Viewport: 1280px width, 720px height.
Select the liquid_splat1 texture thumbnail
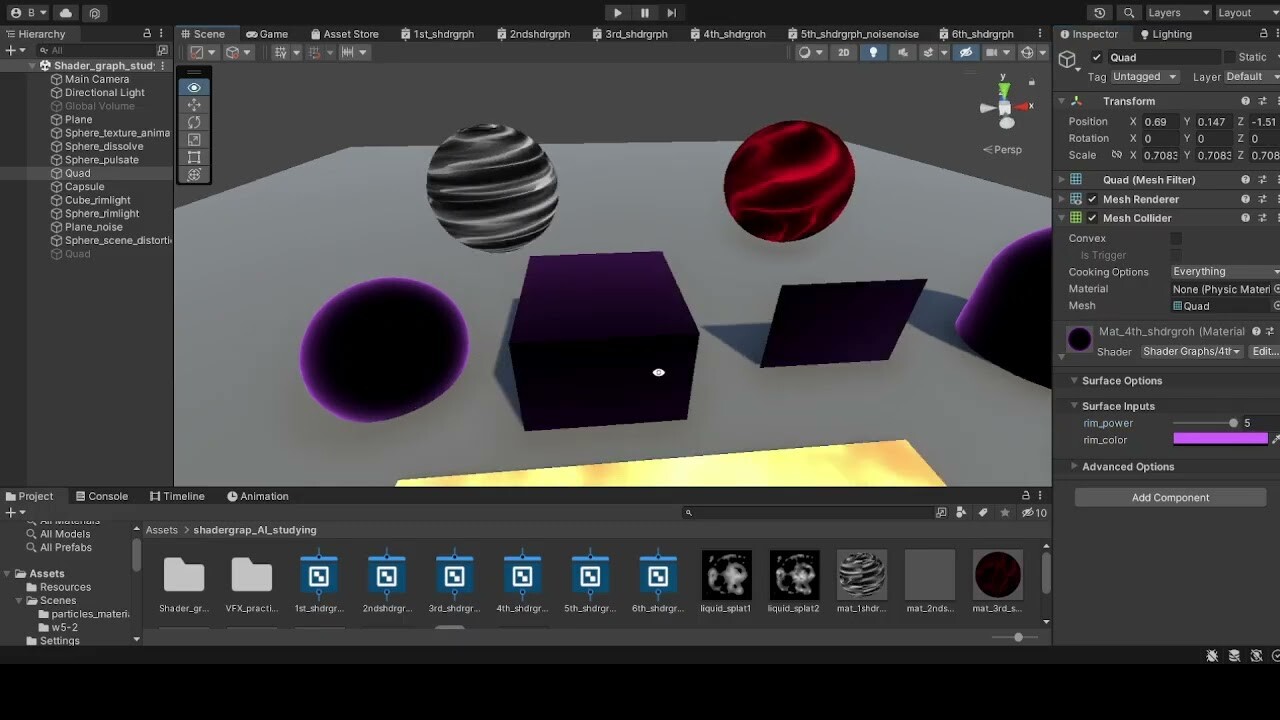726,575
